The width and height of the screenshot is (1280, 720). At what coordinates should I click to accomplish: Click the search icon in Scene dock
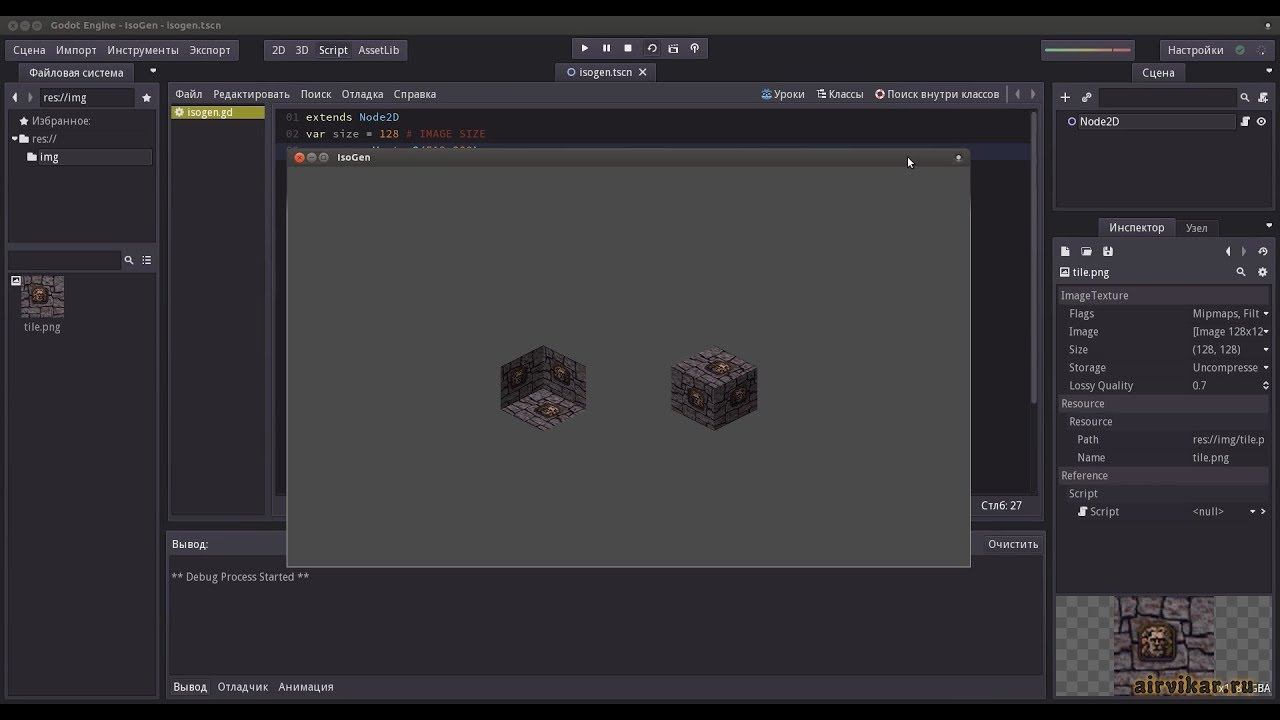[1245, 97]
